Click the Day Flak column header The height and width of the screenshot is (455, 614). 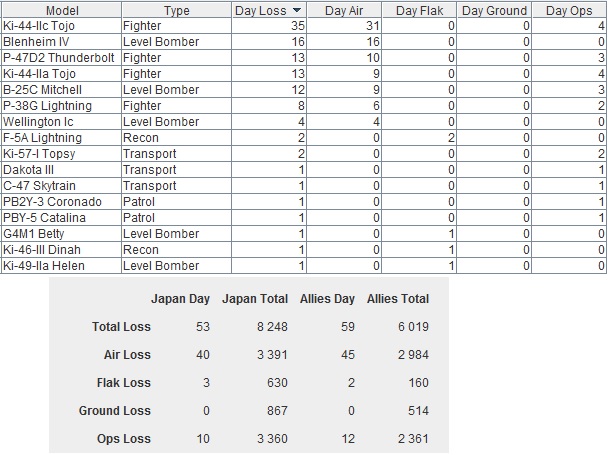click(x=419, y=10)
